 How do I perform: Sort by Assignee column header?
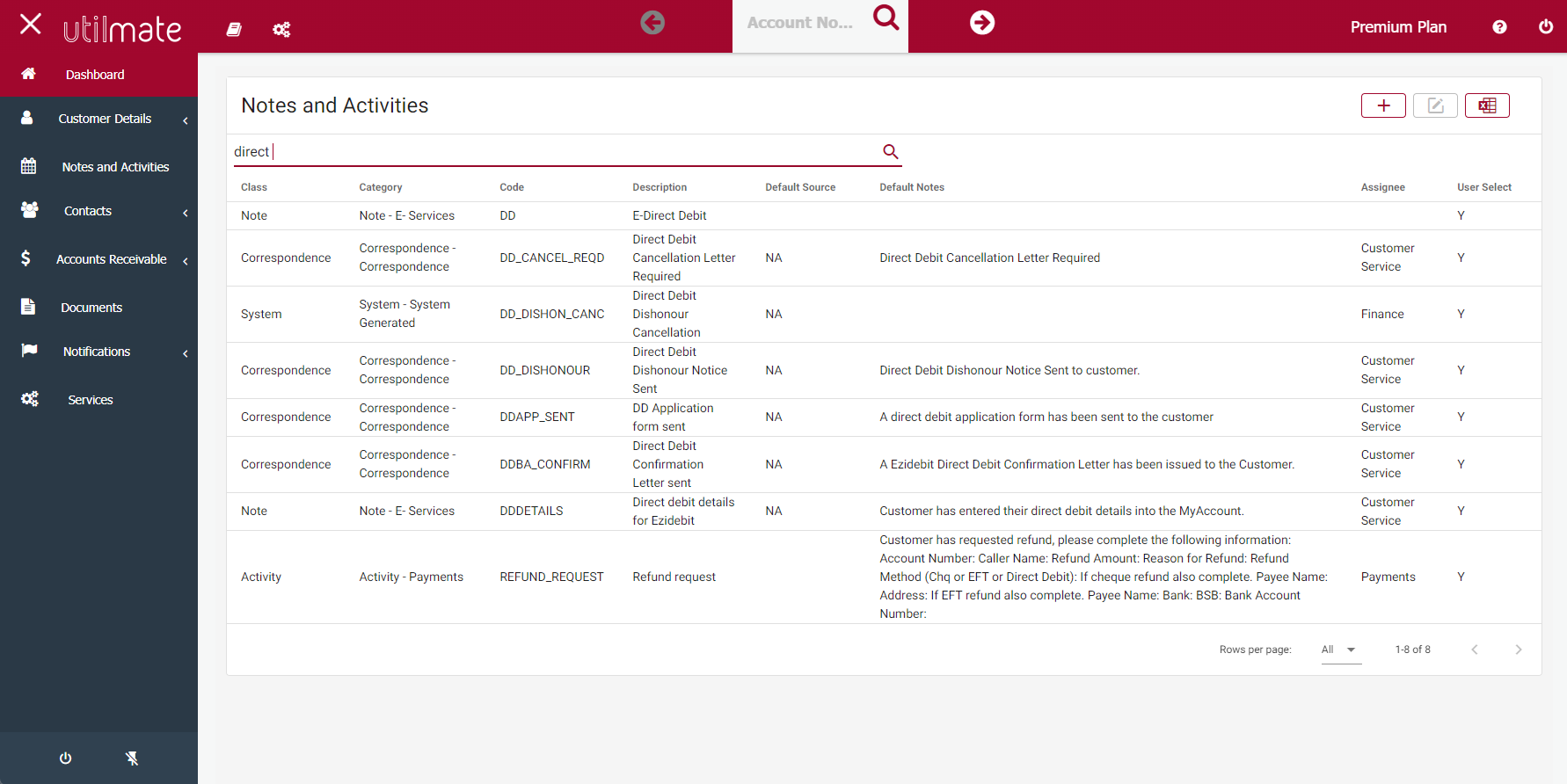1383,187
